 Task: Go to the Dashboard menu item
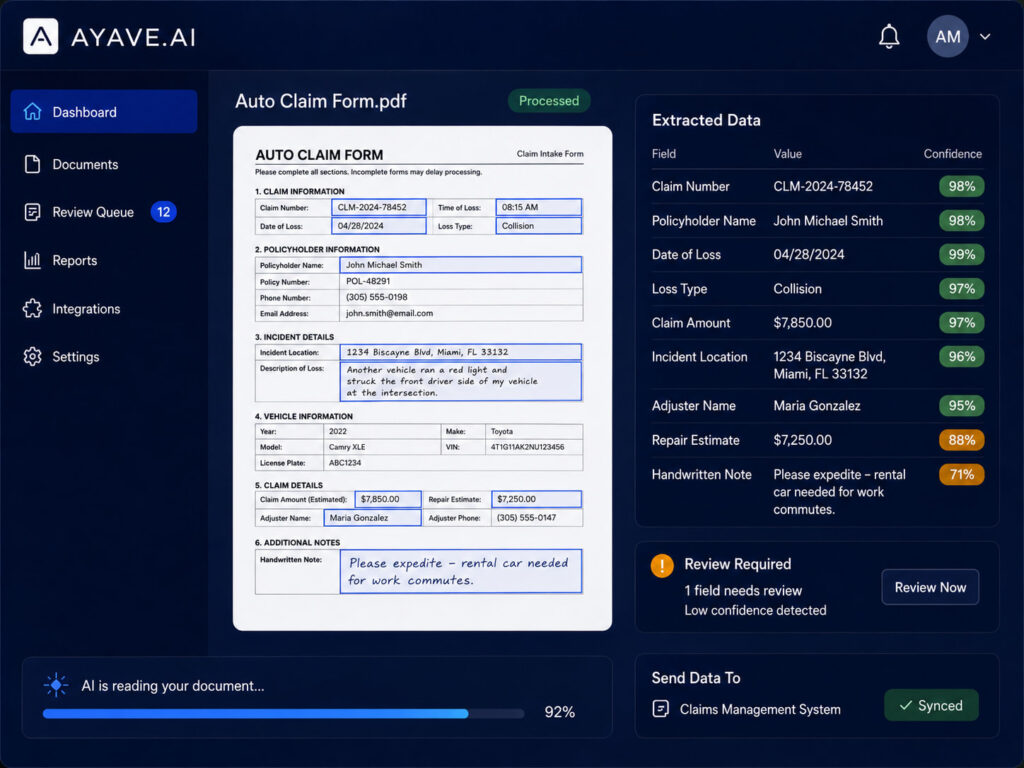[104, 112]
